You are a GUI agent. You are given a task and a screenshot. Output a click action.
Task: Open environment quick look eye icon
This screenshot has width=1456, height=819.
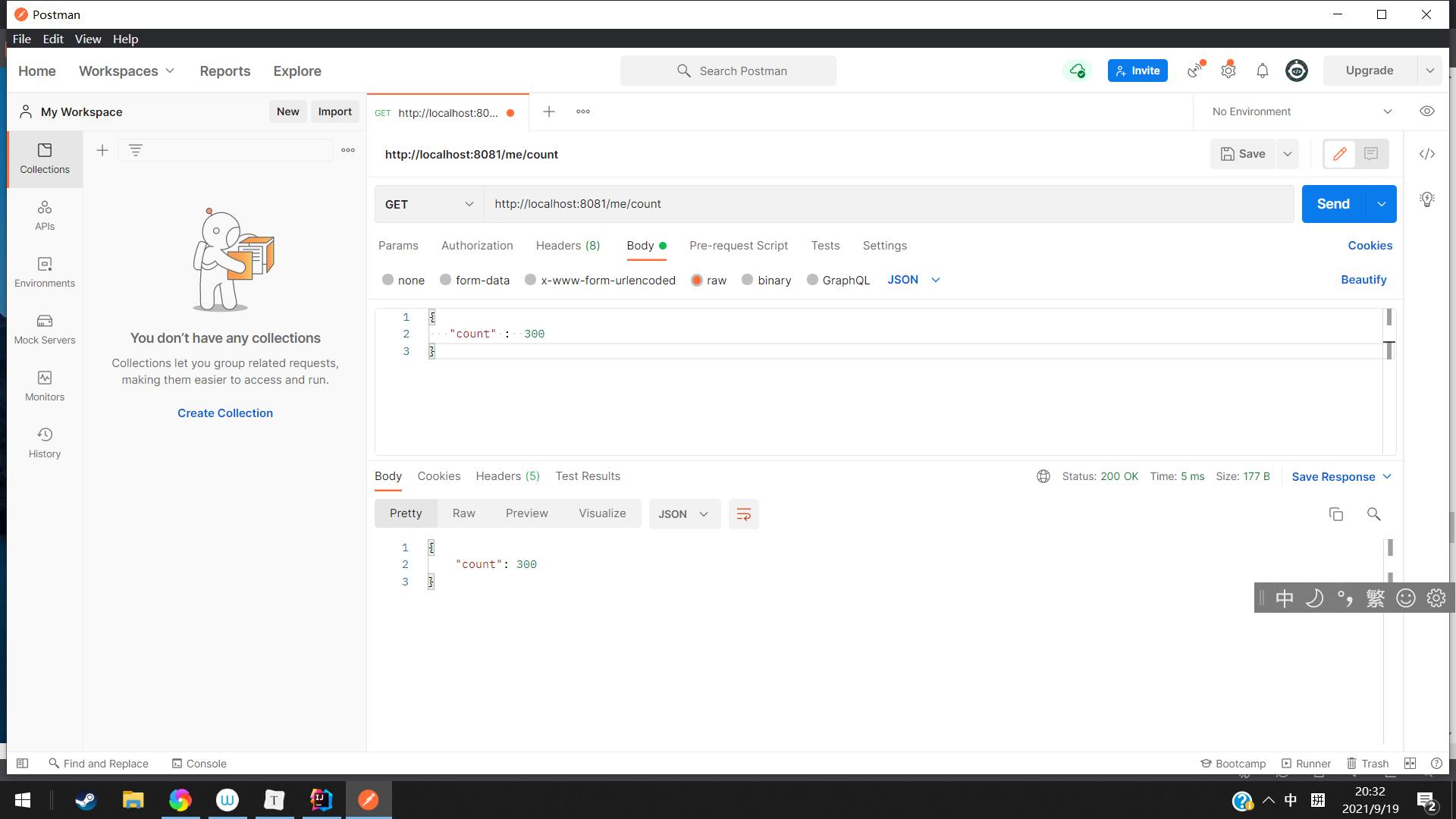(x=1426, y=111)
